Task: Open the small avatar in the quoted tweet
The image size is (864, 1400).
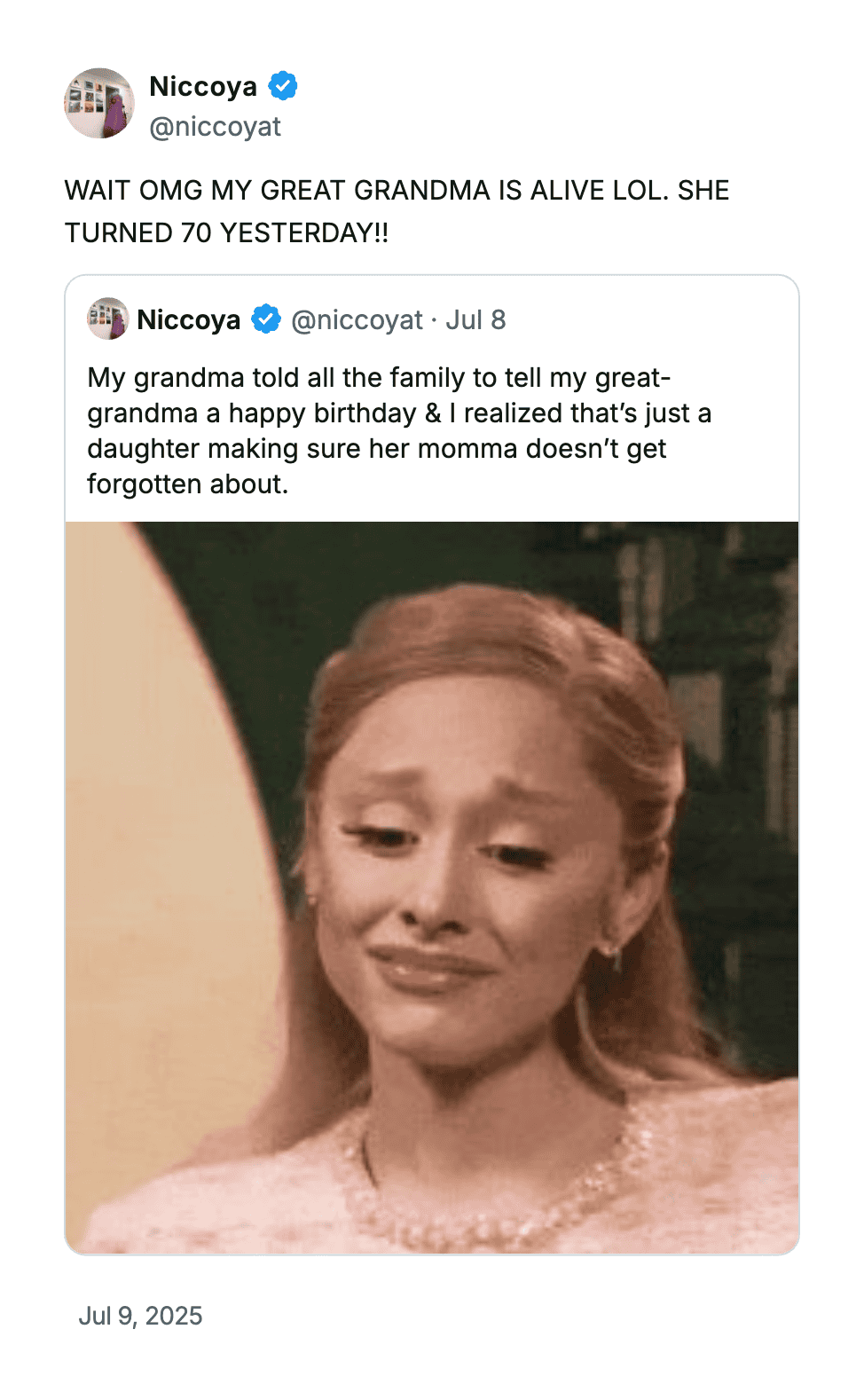Action: tap(107, 319)
